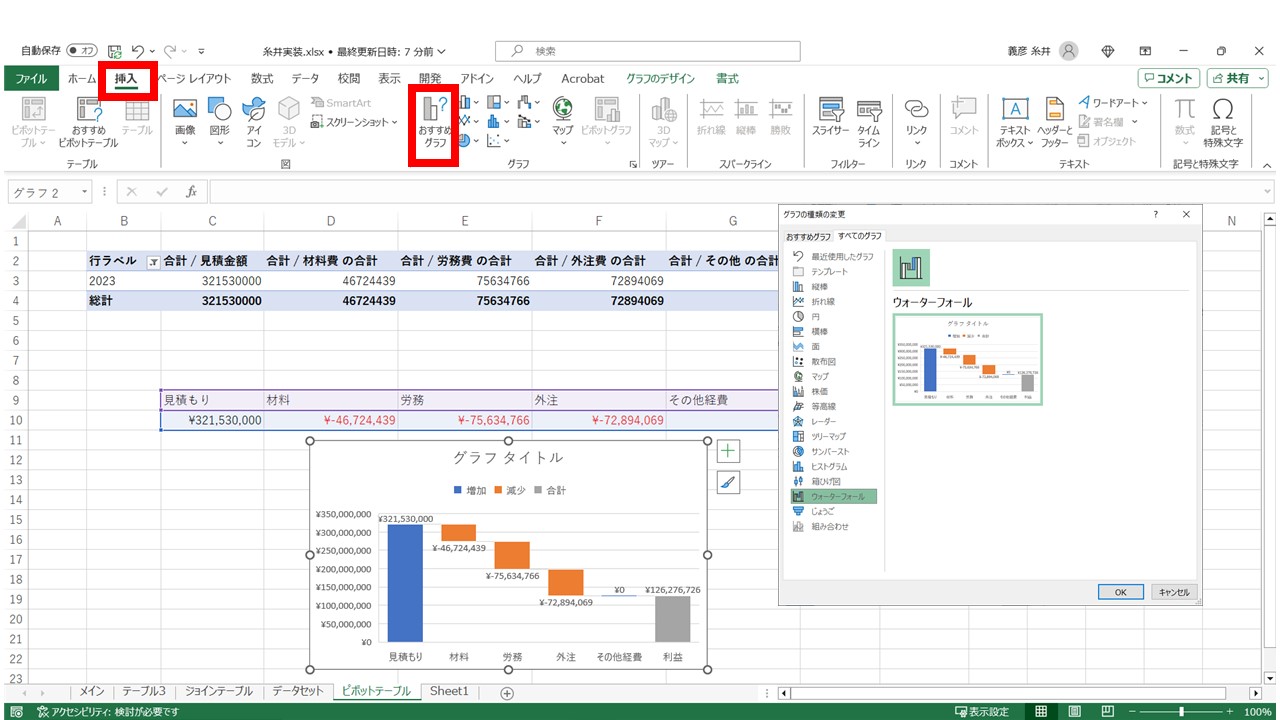Open the Icons (アイコン) insert tool
The width and height of the screenshot is (1280, 720).
click(254, 122)
